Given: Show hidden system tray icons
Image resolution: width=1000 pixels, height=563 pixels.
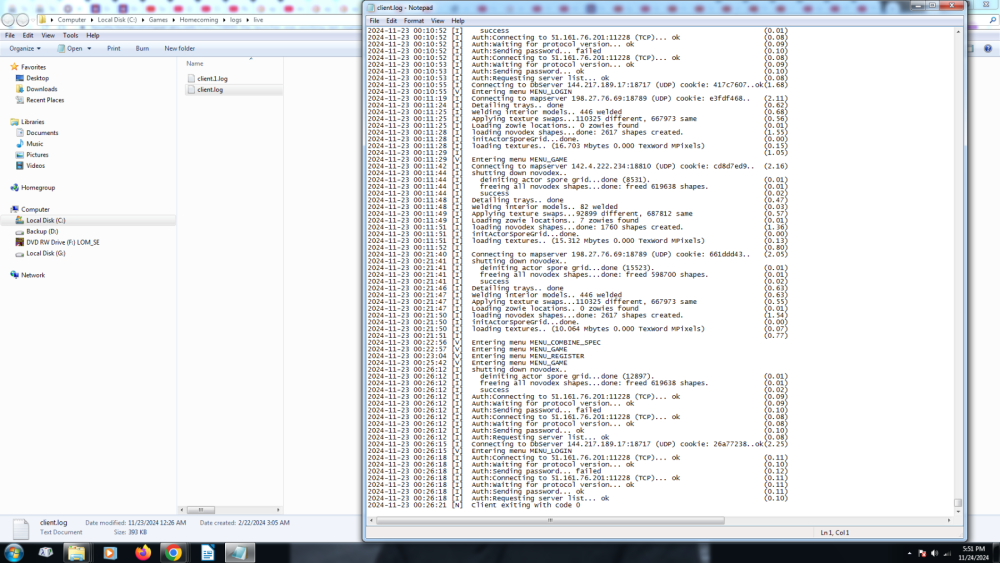Looking at the screenshot, I should pyautogui.click(x=908, y=553).
